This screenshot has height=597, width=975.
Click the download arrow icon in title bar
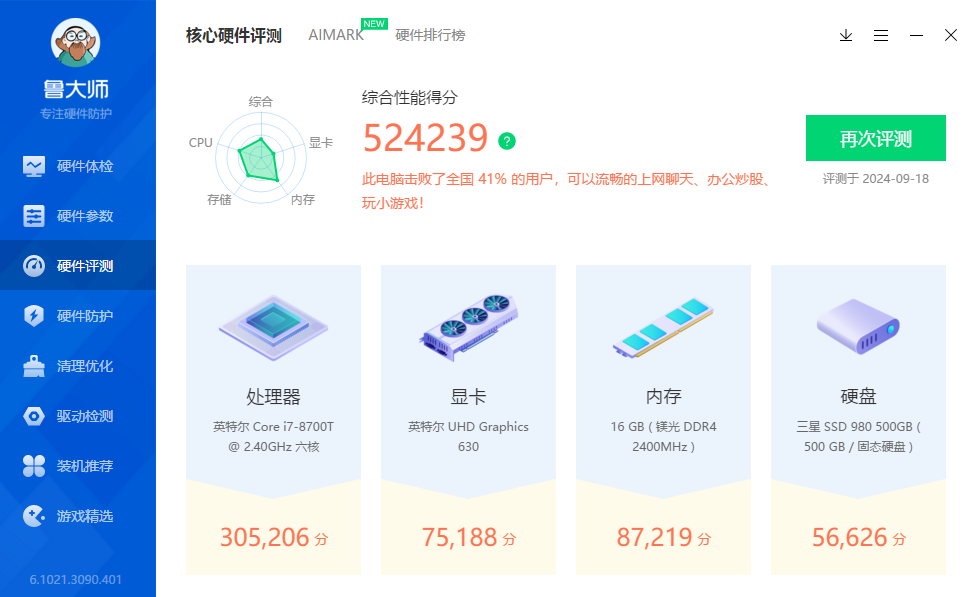(846, 35)
